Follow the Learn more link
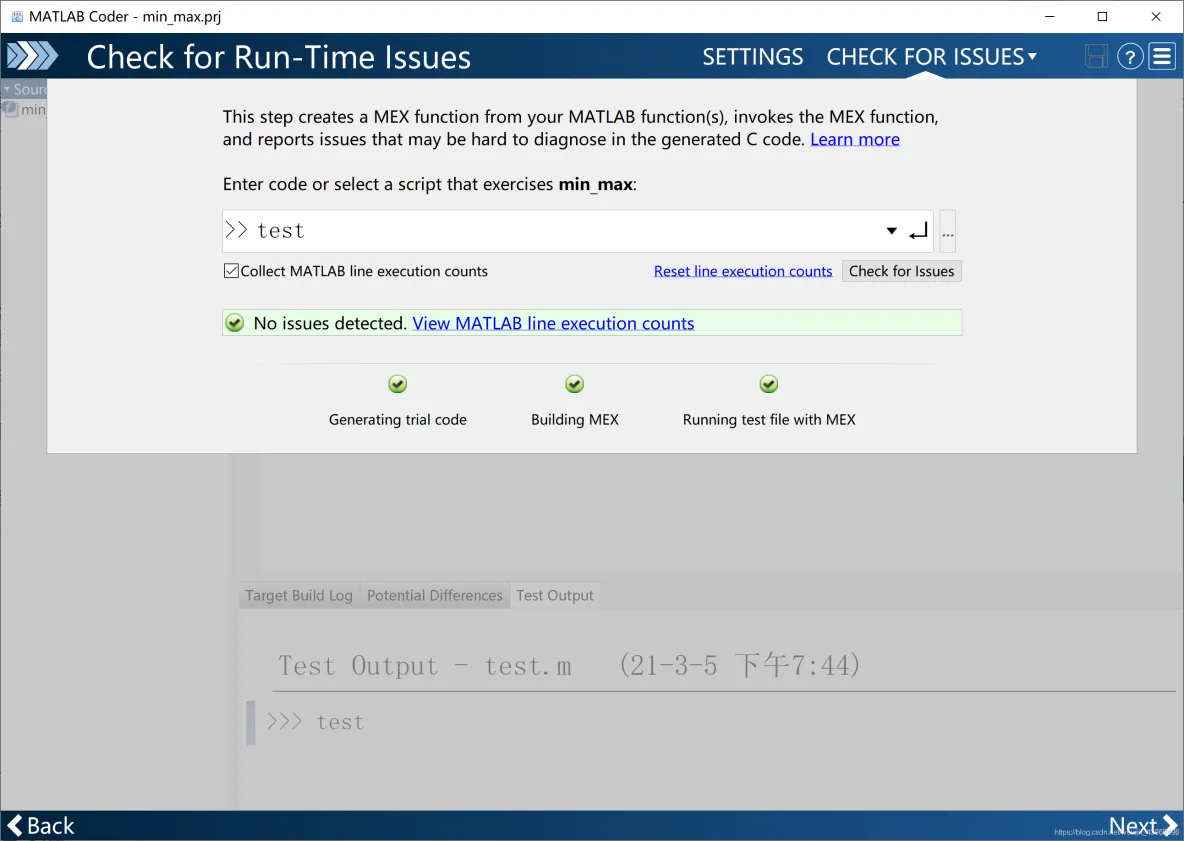 (x=855, y=139)
